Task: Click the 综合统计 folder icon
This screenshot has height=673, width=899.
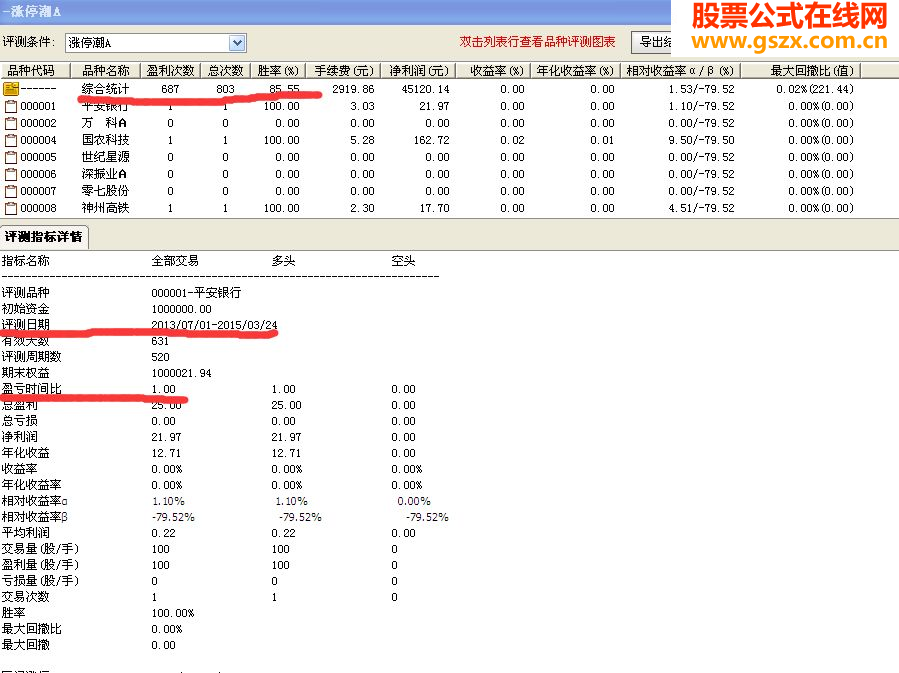Action: pos(10,89)
